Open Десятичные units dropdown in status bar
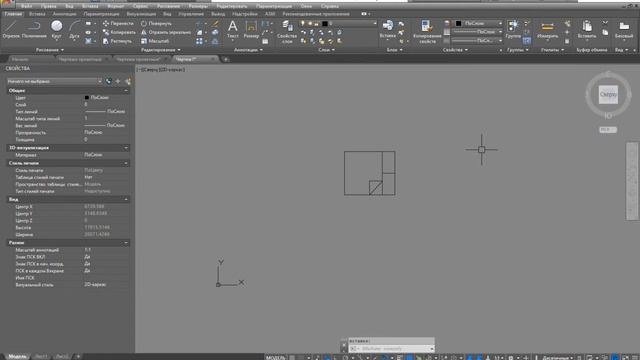Image resolution: width=640 pixels, height=360 pixels. [557, 358]
